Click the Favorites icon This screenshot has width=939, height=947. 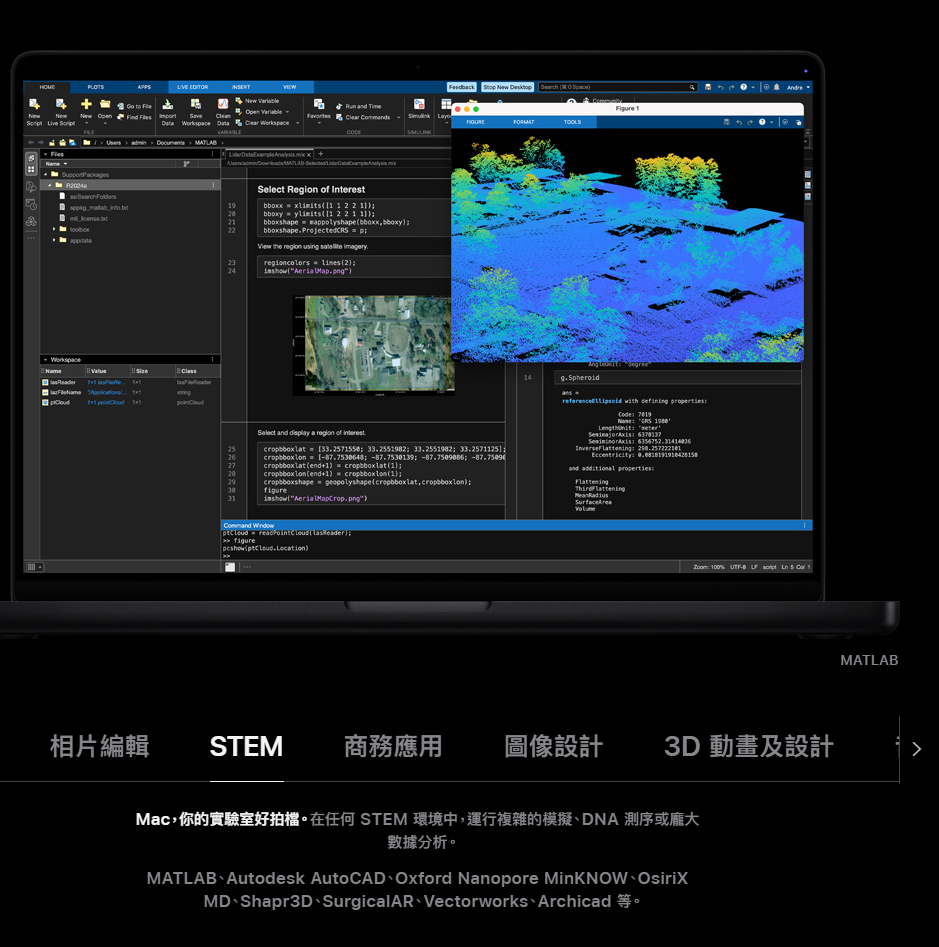pos(319,104)
